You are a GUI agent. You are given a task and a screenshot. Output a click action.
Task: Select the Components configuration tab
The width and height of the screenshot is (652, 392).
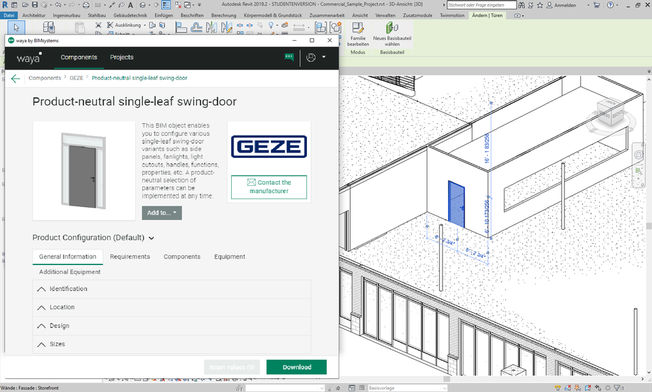182,256
